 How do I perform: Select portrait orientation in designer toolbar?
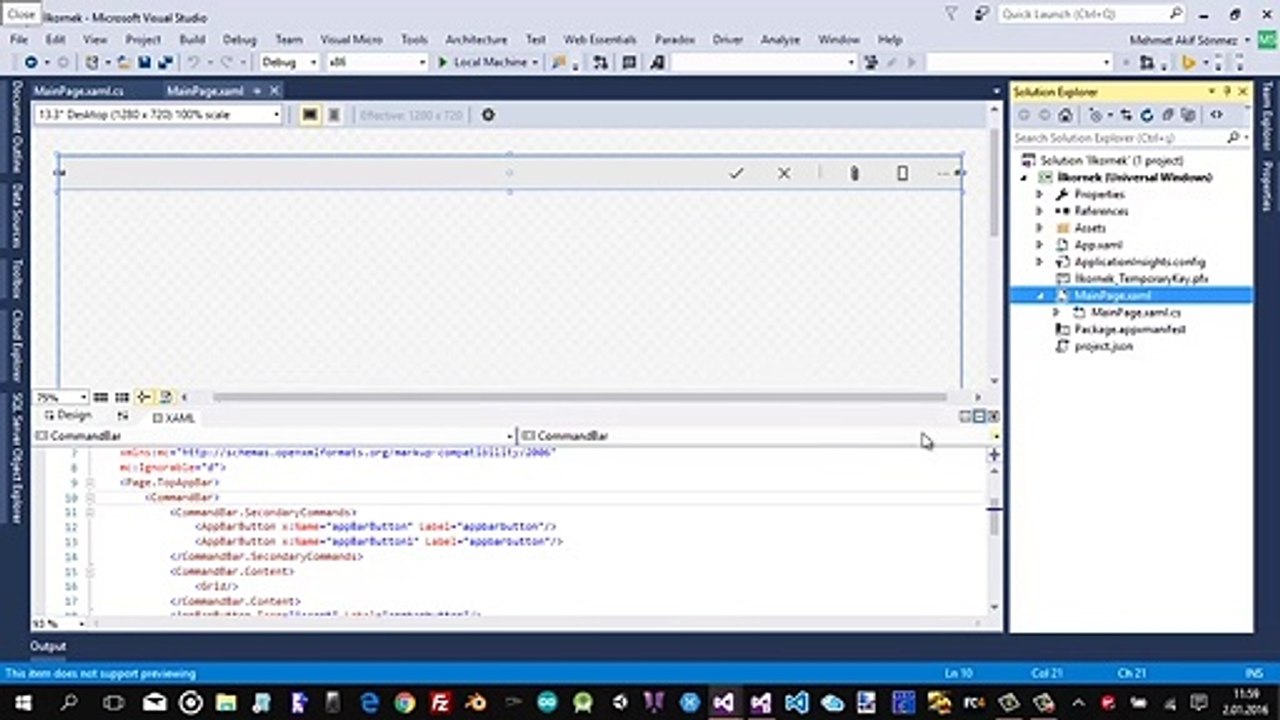coord(334,115)
